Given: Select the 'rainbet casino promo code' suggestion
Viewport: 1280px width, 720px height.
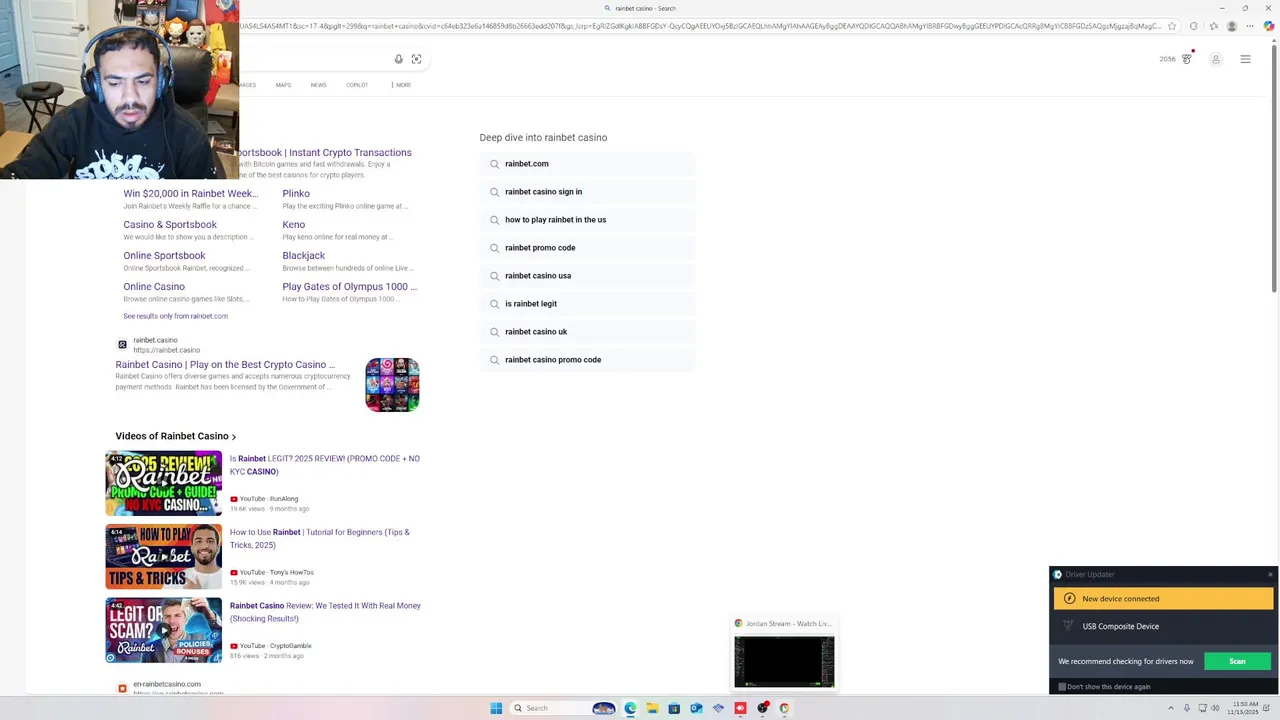Looking at the screenshot, I should tap(587, 360).
